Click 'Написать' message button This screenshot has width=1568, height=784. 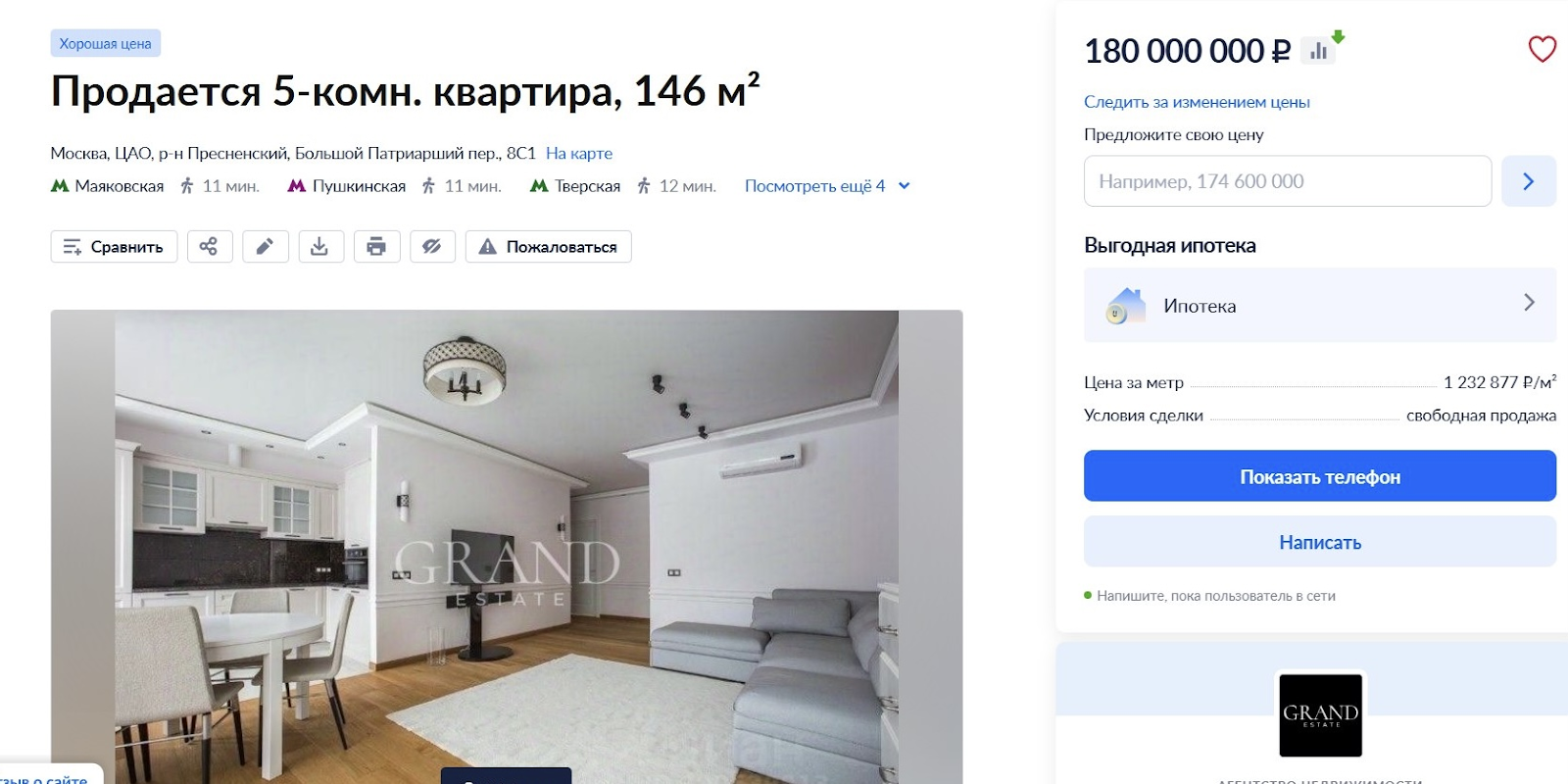1319,542
